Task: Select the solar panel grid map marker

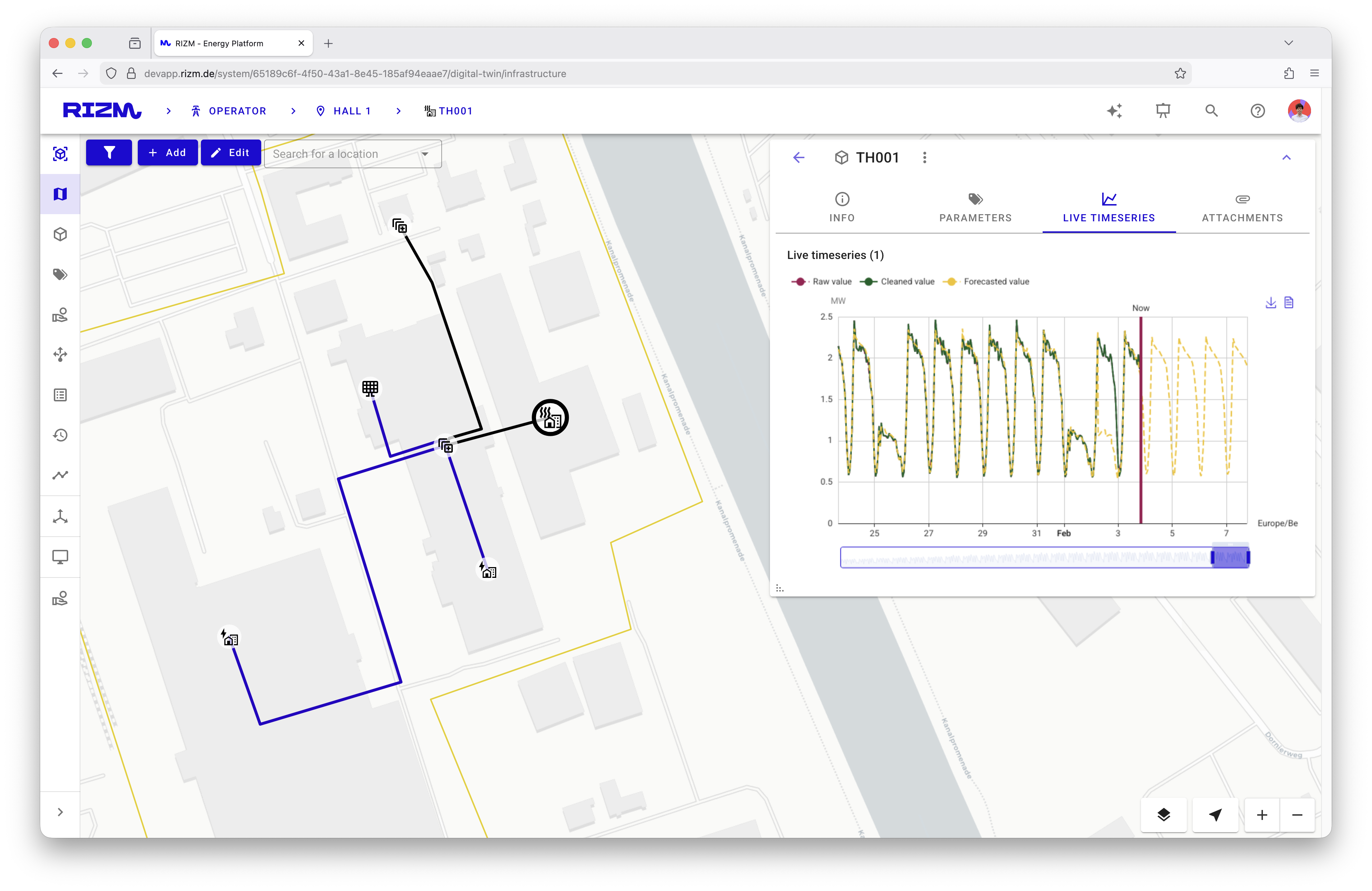Action: click(x=370, y=388)
